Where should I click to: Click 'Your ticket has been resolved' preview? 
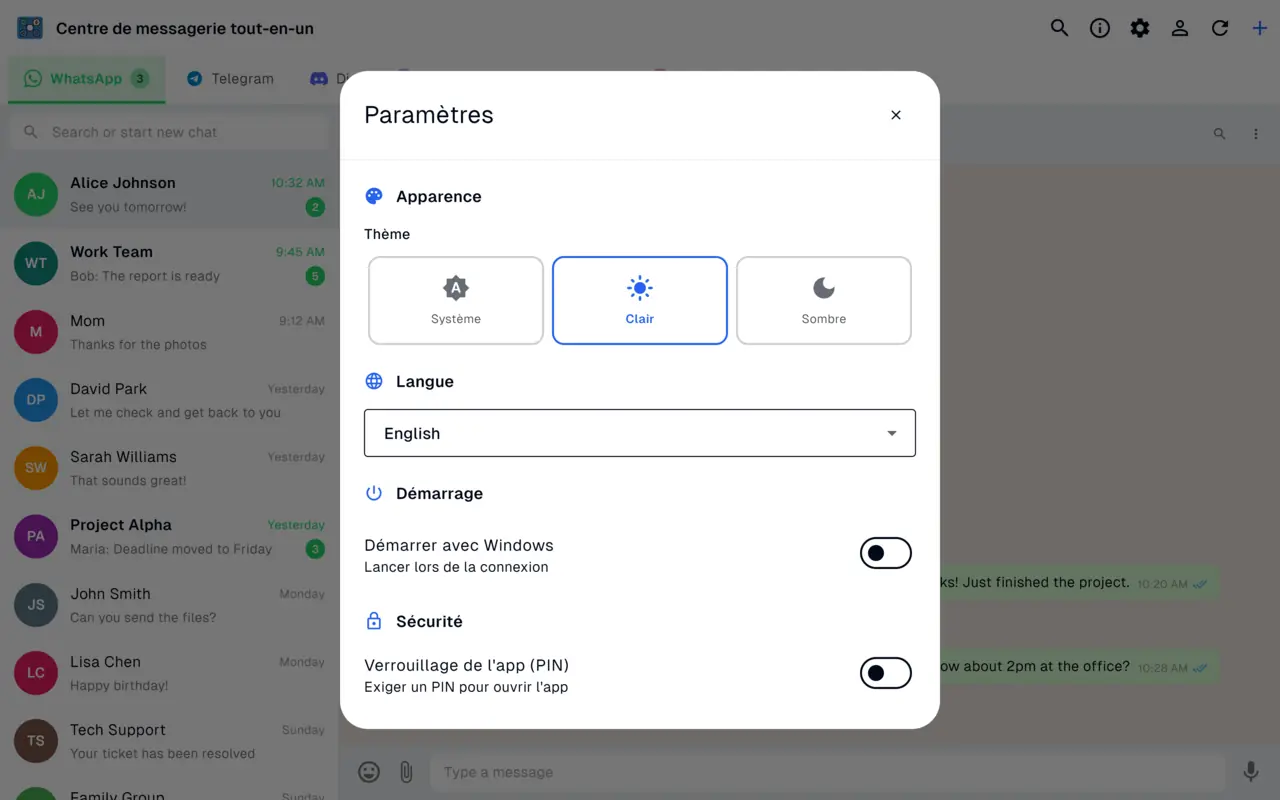point(162,754)
